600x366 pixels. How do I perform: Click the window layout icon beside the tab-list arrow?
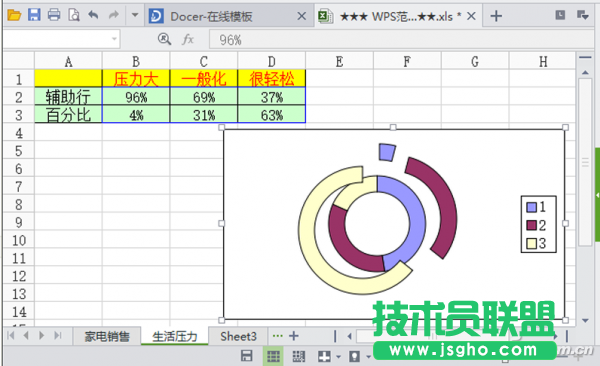pyautogui.click(x=560, y=15)
